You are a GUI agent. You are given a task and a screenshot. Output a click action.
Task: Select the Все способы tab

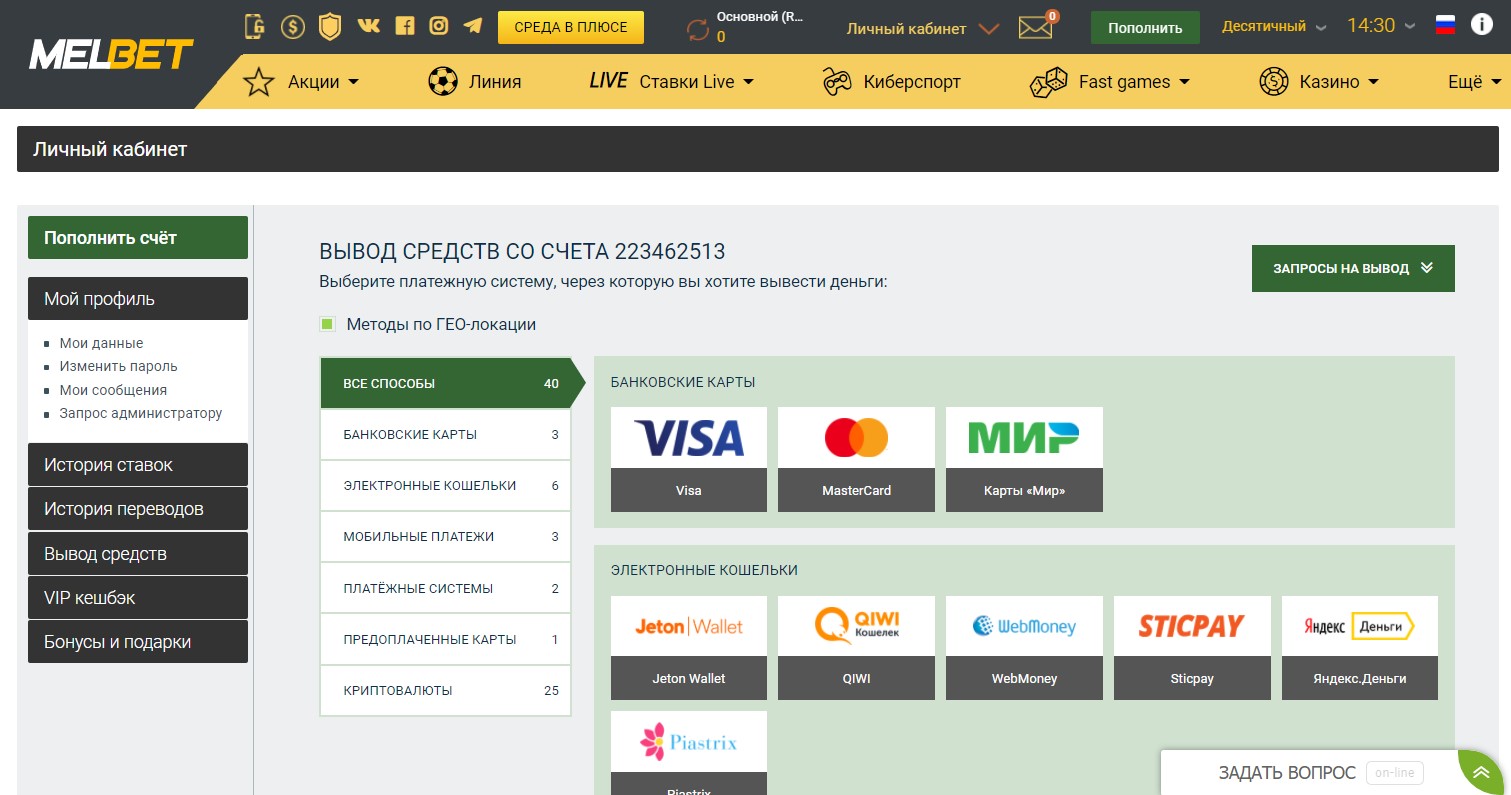tap(446, 383)
